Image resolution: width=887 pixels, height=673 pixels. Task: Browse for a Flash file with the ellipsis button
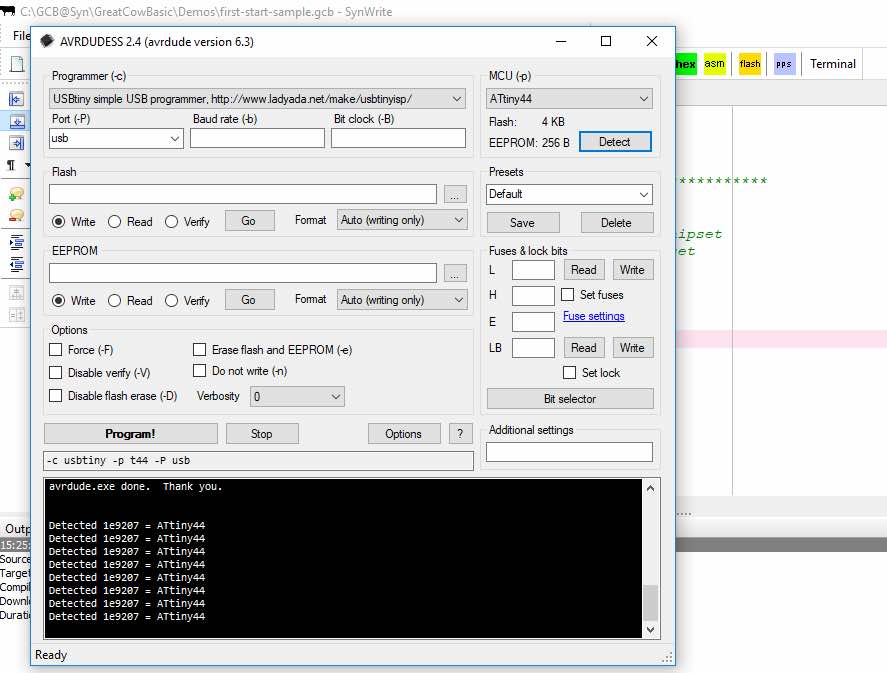pos(455,195)
